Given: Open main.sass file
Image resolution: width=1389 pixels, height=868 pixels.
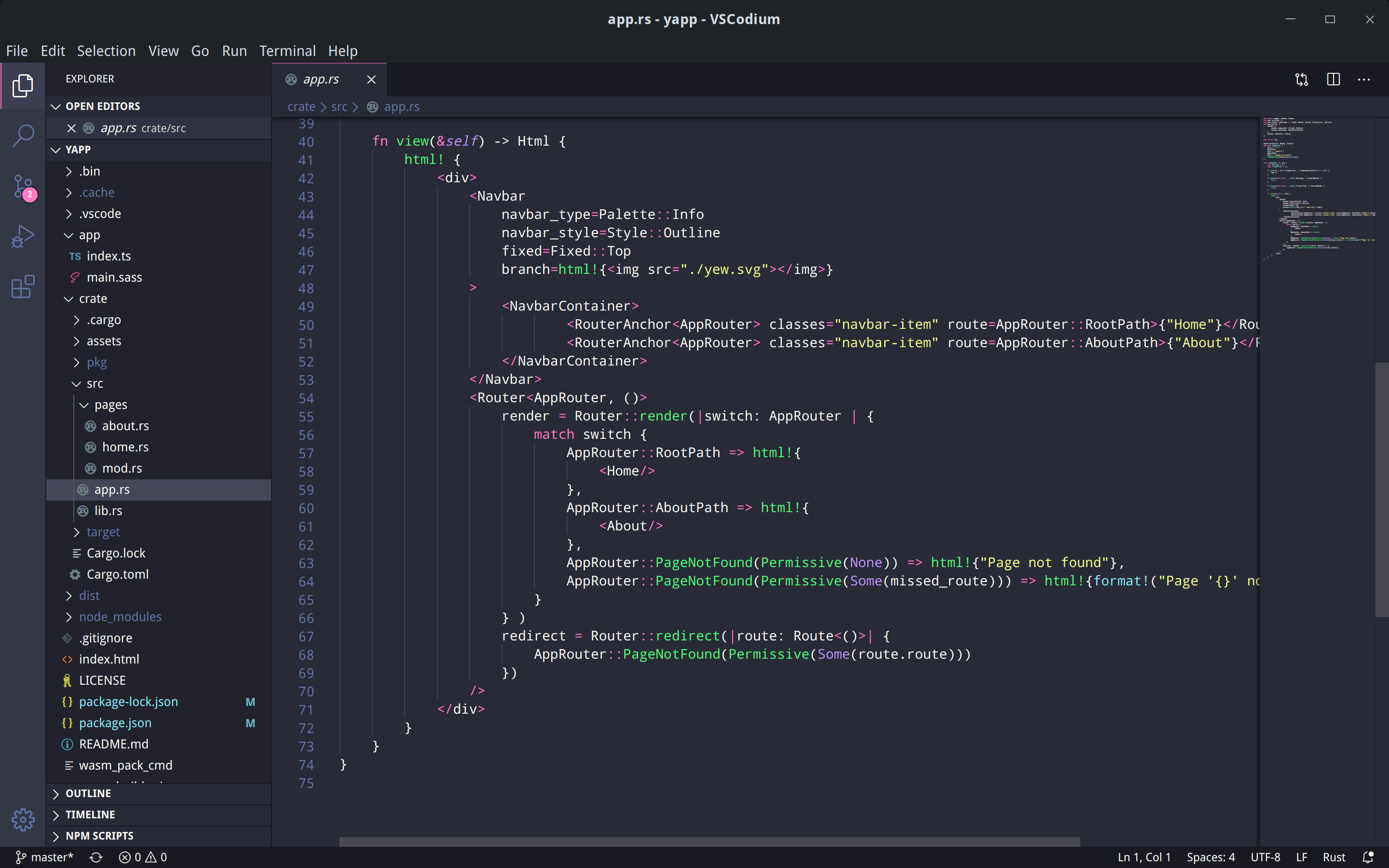Looking at the screenshot, I should [x=159, y=277].
